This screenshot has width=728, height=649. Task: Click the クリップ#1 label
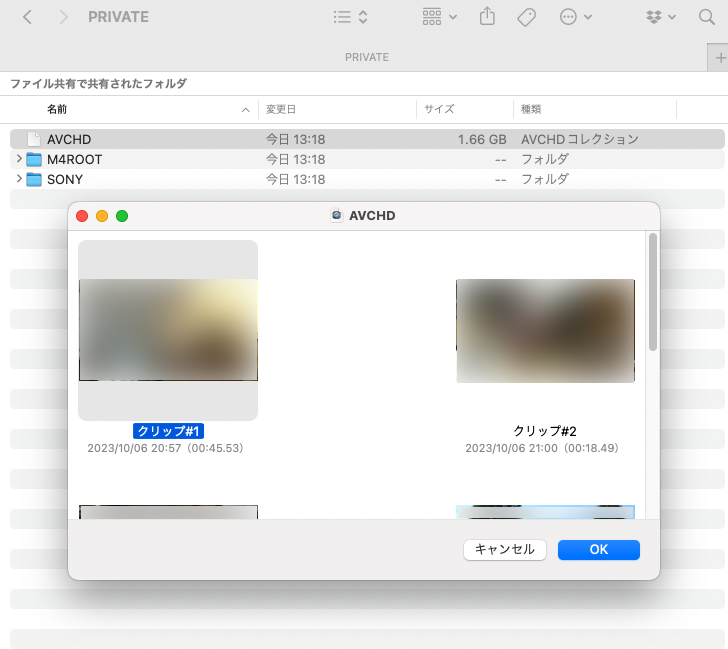[169, 431]
